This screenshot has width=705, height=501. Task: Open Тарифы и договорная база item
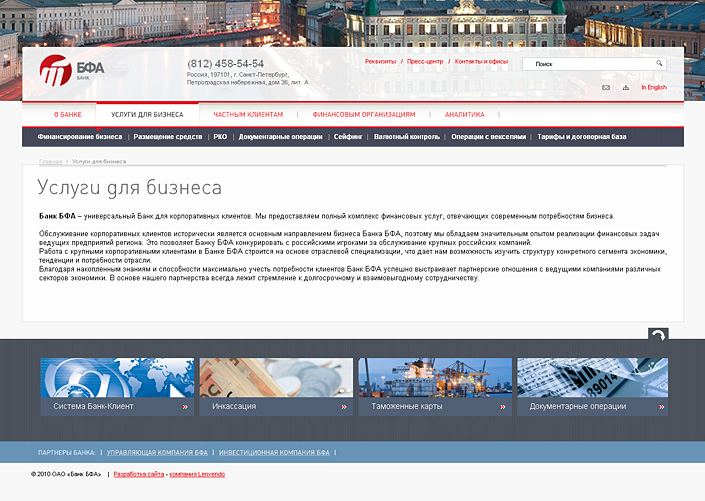click(x=582, y=137)
